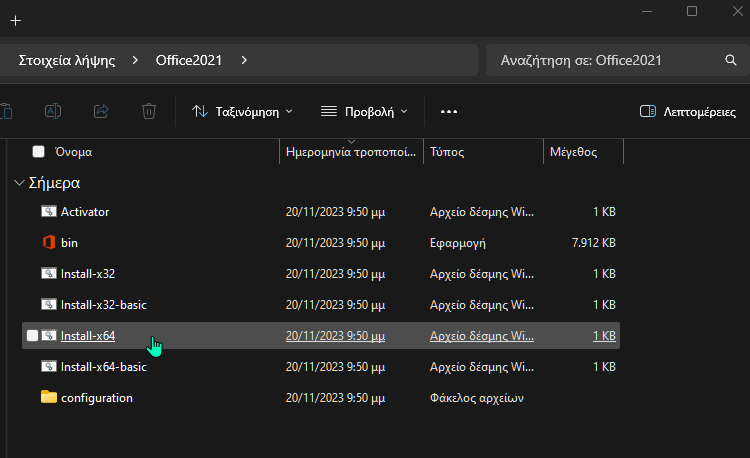The width and height of the screenshot is (750, 458).
Task: Click the Activator batch file icon
Action: (x=49, y=211)
